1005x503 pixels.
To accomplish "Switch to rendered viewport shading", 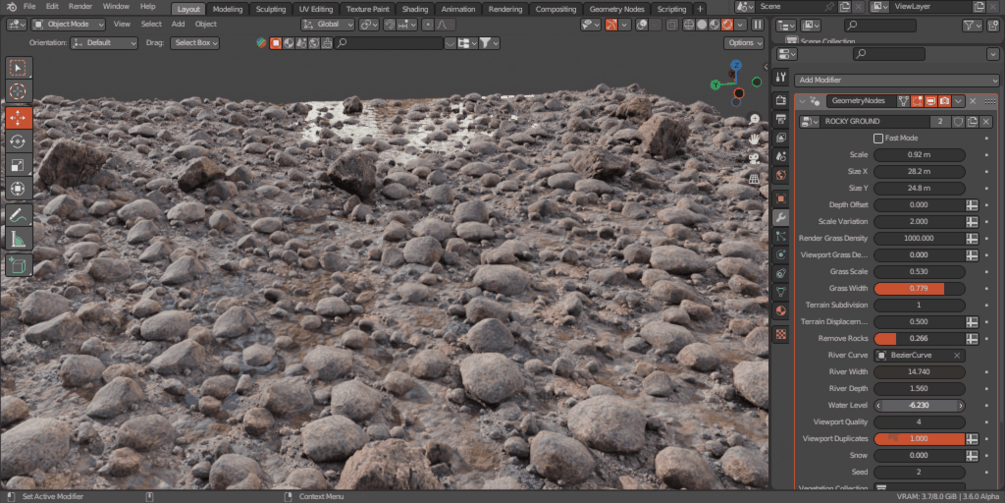I will click(x=727, y=25).
